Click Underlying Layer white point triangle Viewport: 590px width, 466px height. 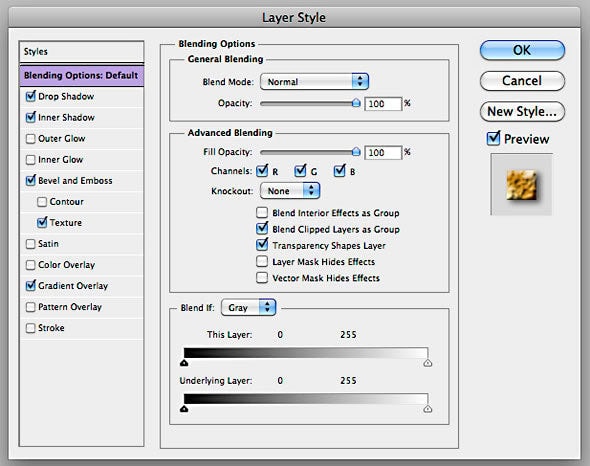427,409
